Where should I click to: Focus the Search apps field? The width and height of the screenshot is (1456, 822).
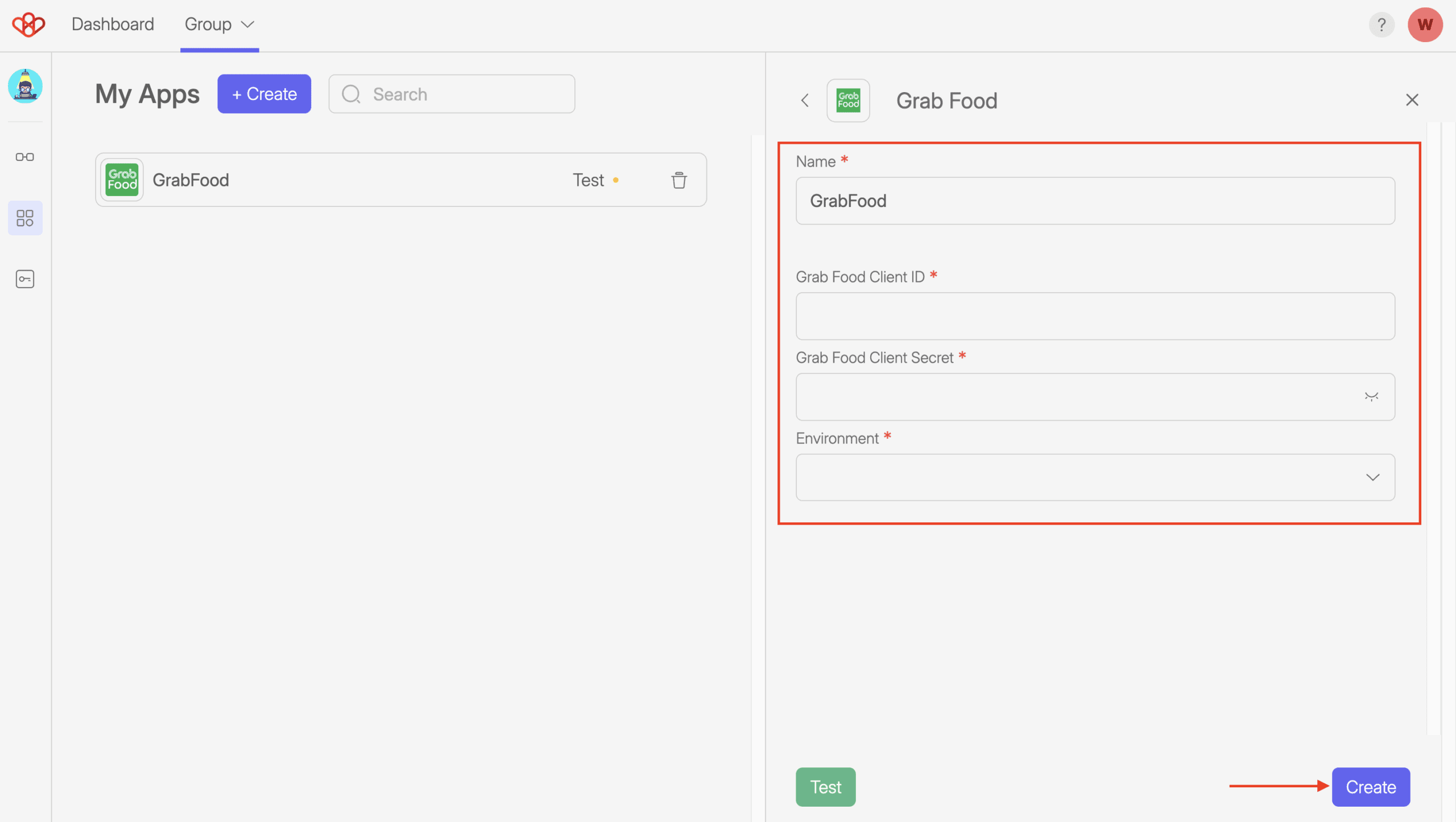(452, 94)
